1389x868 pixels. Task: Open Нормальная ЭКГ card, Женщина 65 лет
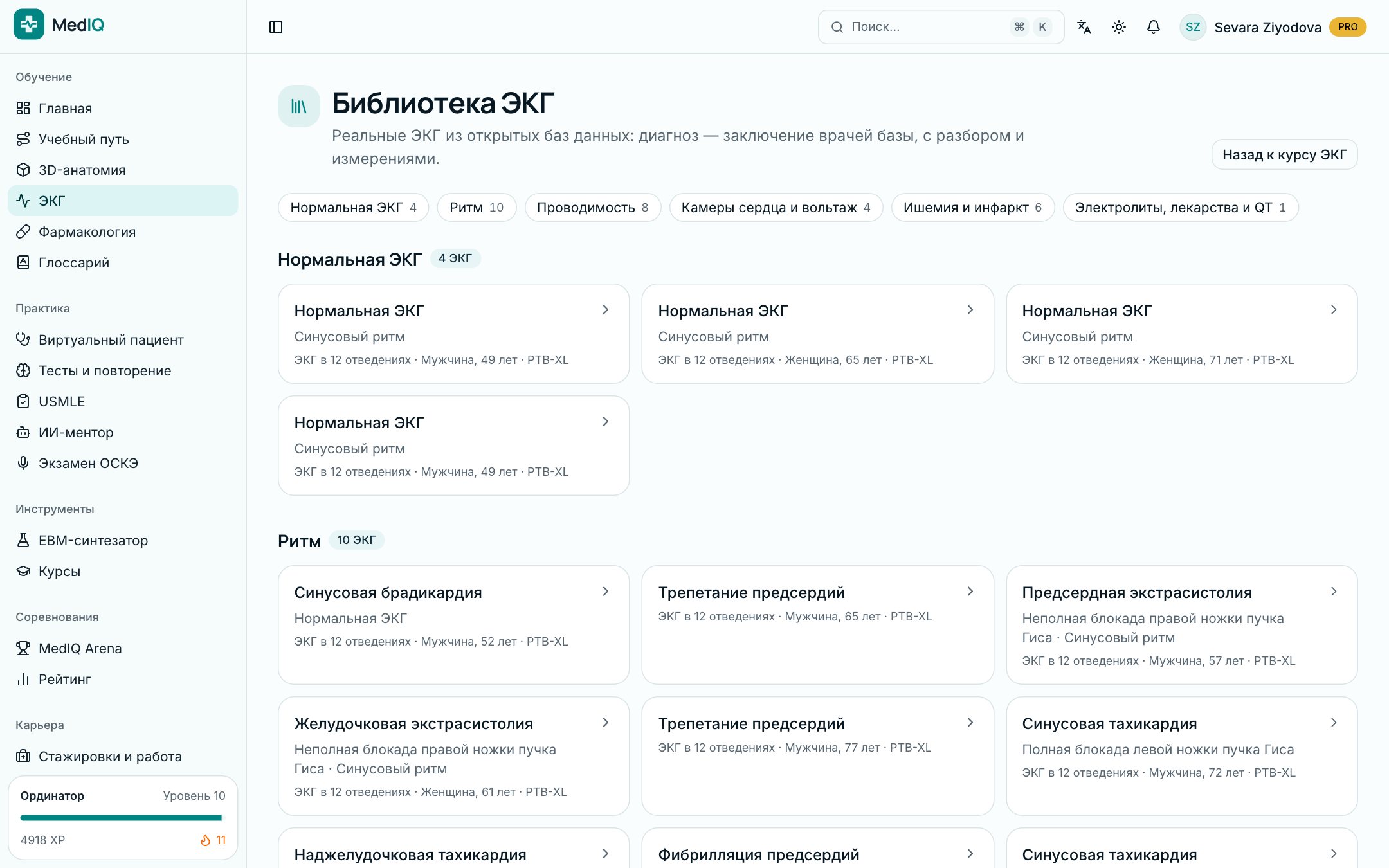pyautogui.click(x=817, y=334)
